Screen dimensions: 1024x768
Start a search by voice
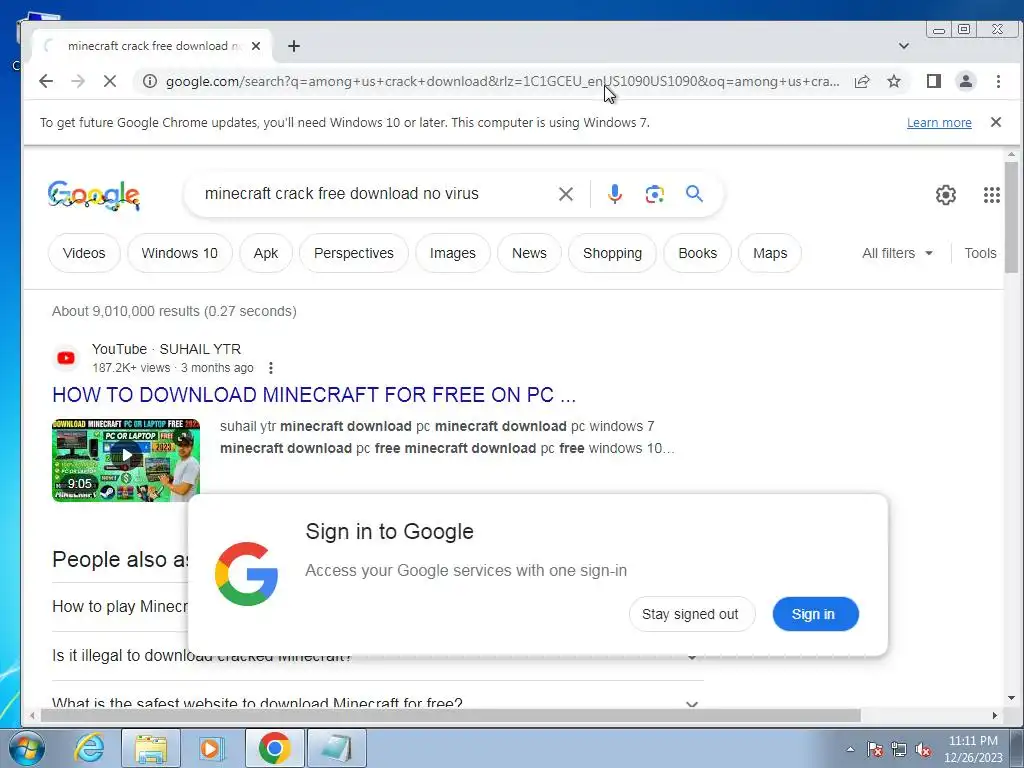point(614,194)
